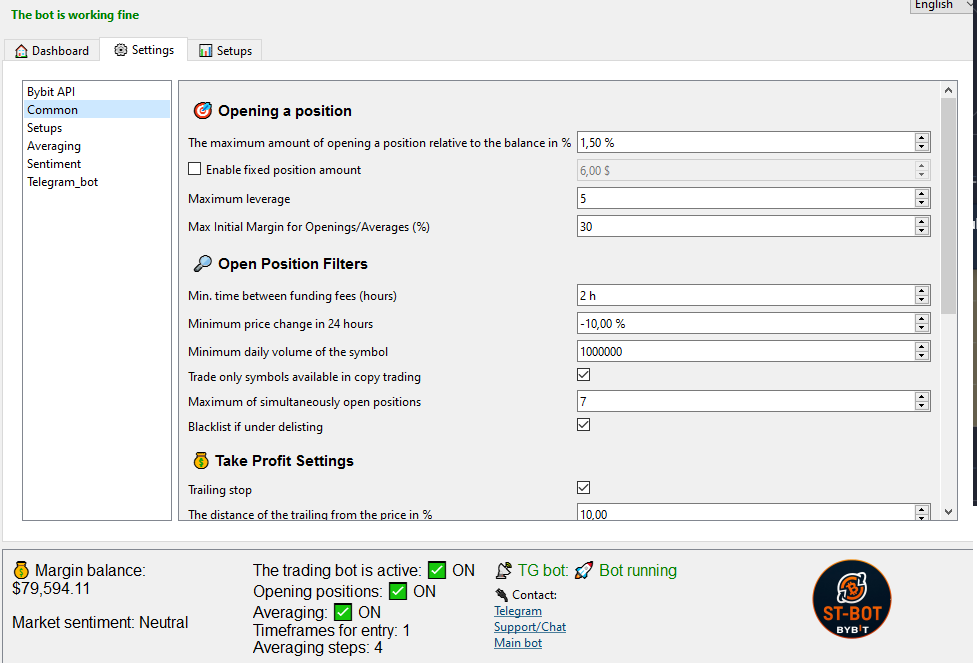The height and width of the screenshot is (663, 977).
Task: Decrease Maximum leverage value
Action: [922, 203]
